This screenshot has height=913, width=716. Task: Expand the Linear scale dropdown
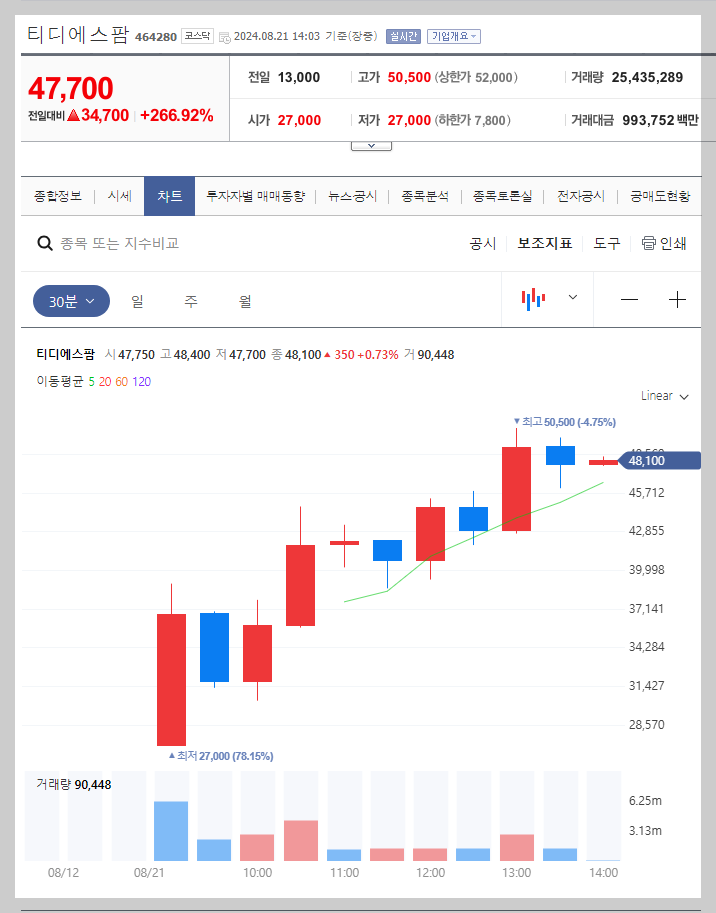(x=662, y=396)
